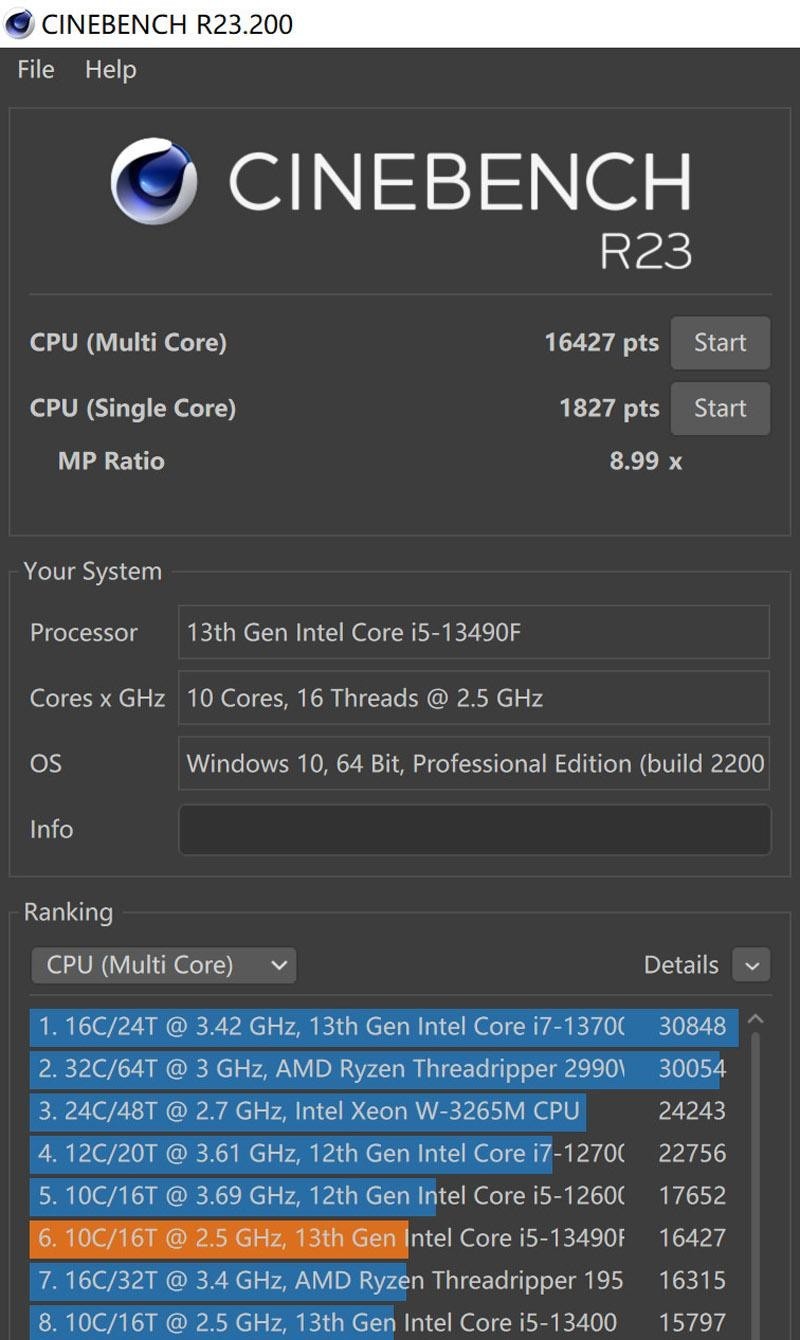This screenshot has width=800, height=1340.
Task: Open the CPU (Multi Core) ranking dropdown
Action: (x=164, y=965)
